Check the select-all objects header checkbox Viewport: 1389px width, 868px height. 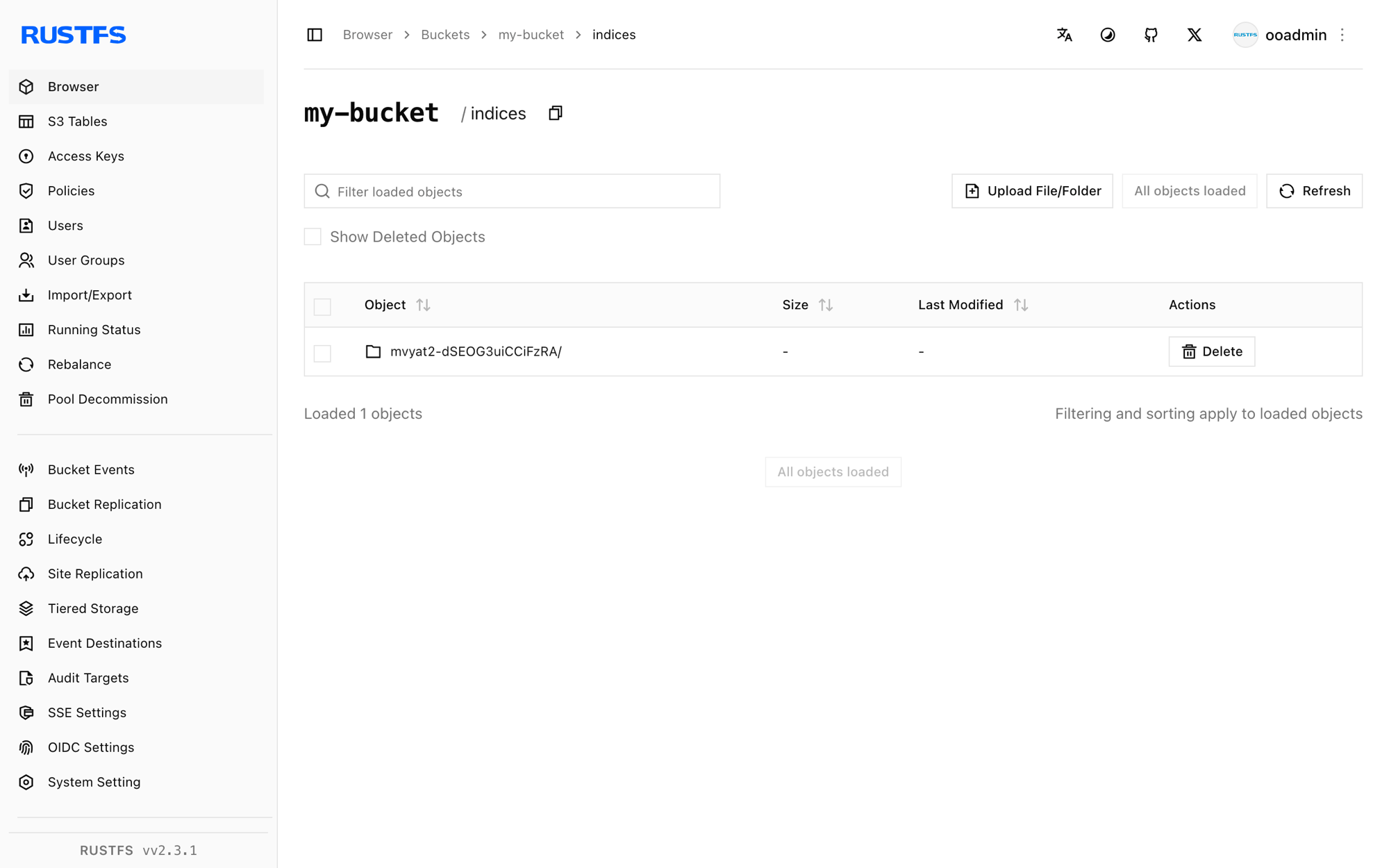pos(322,306)
